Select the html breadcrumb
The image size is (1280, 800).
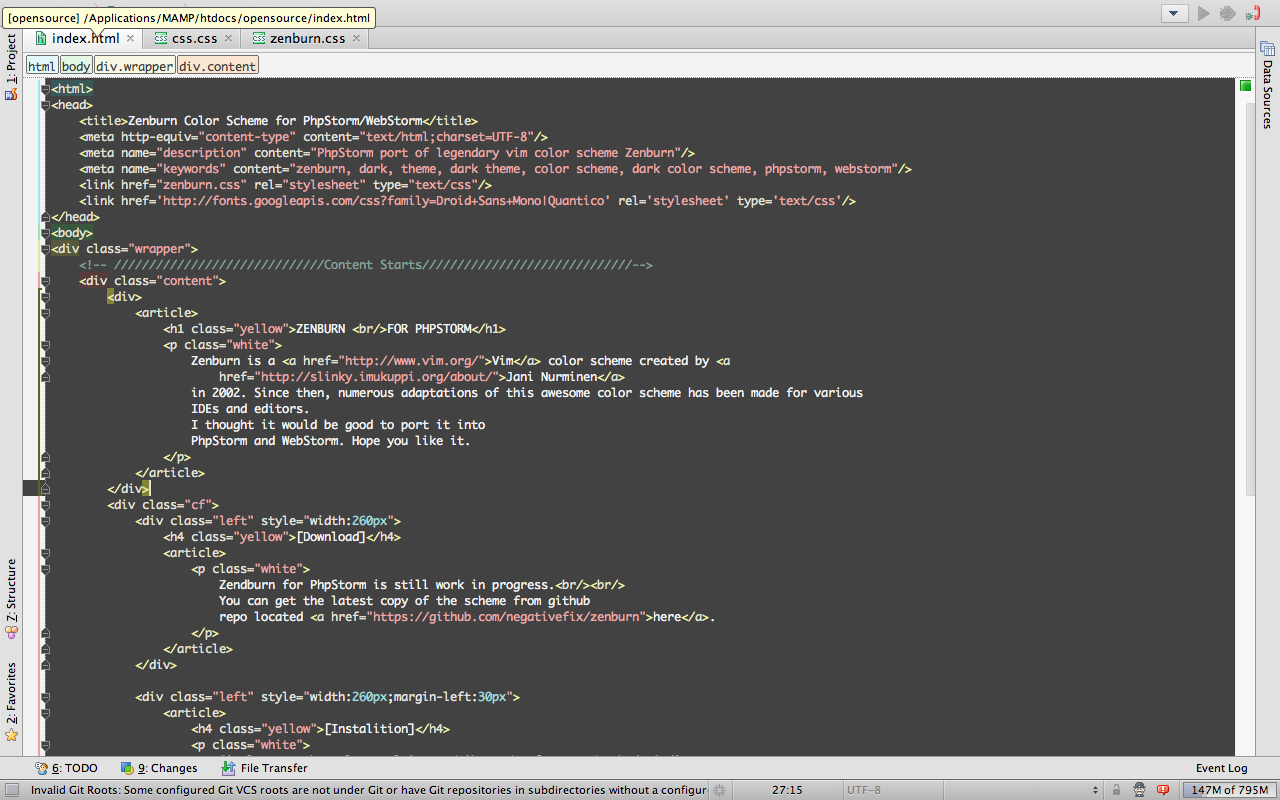tap(41, 66)
